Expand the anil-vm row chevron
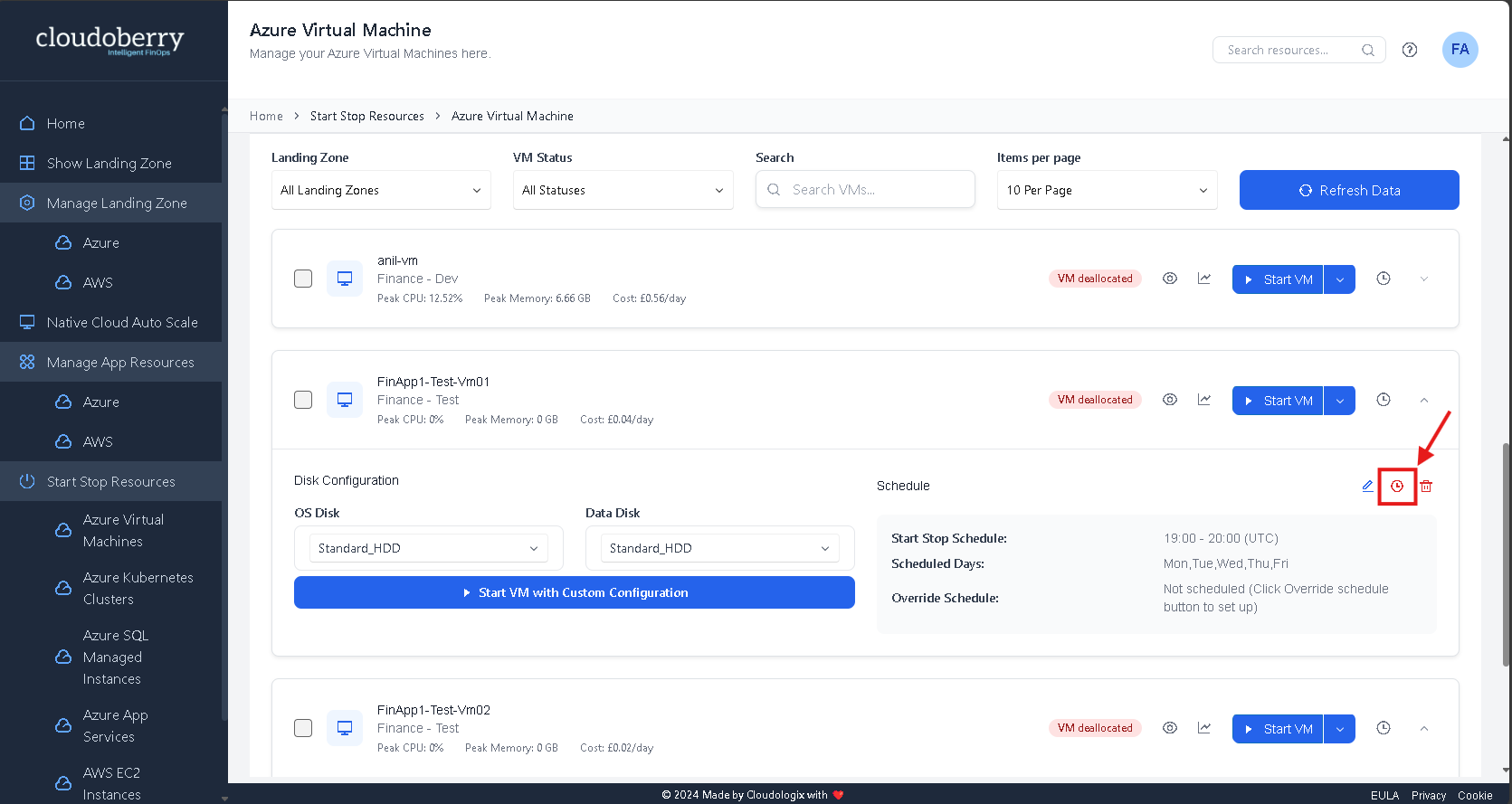This screenshot has width=1512, height=804. tap(1424, 279)
